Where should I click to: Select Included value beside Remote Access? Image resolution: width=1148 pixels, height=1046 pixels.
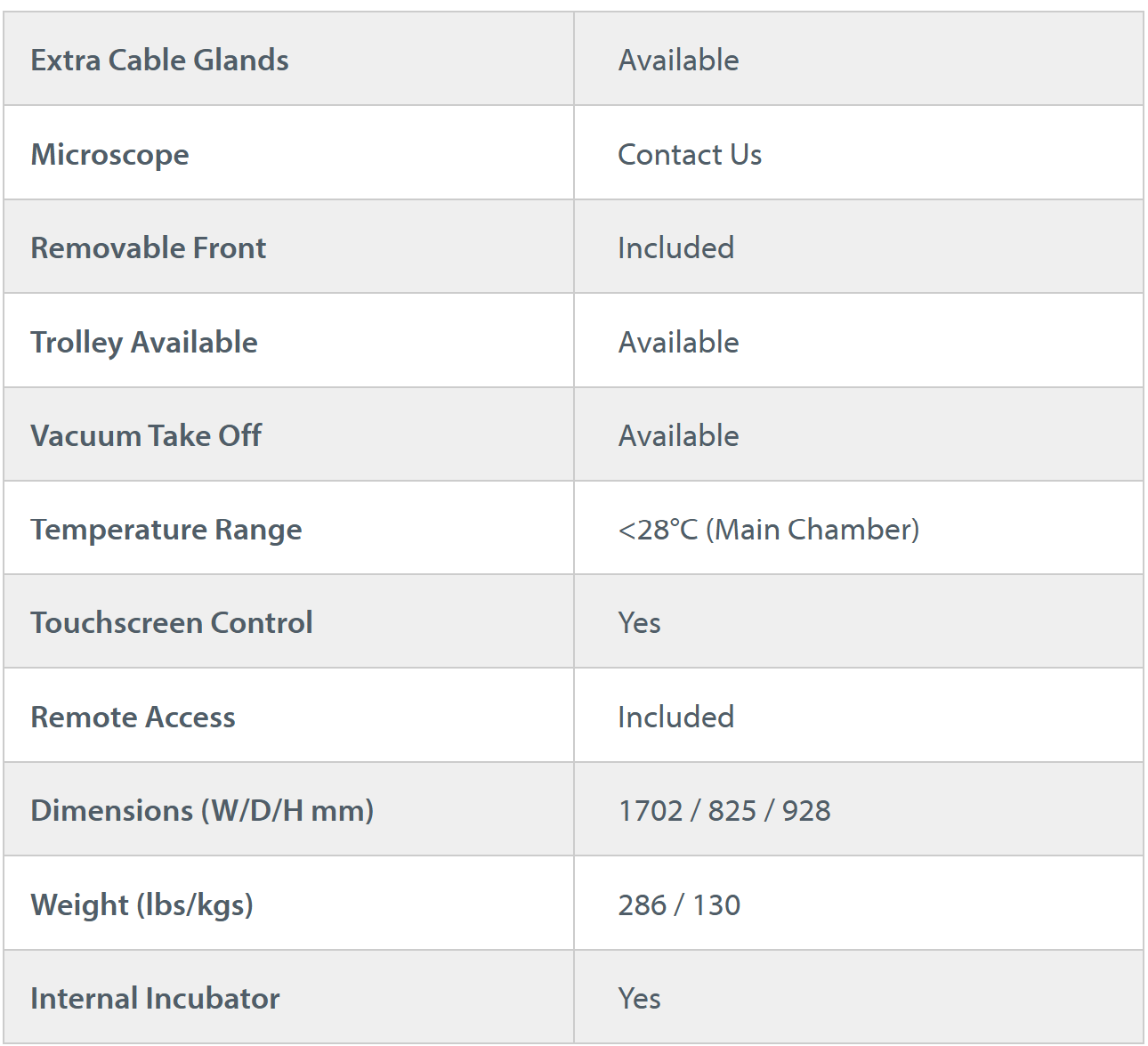[675, 718]
